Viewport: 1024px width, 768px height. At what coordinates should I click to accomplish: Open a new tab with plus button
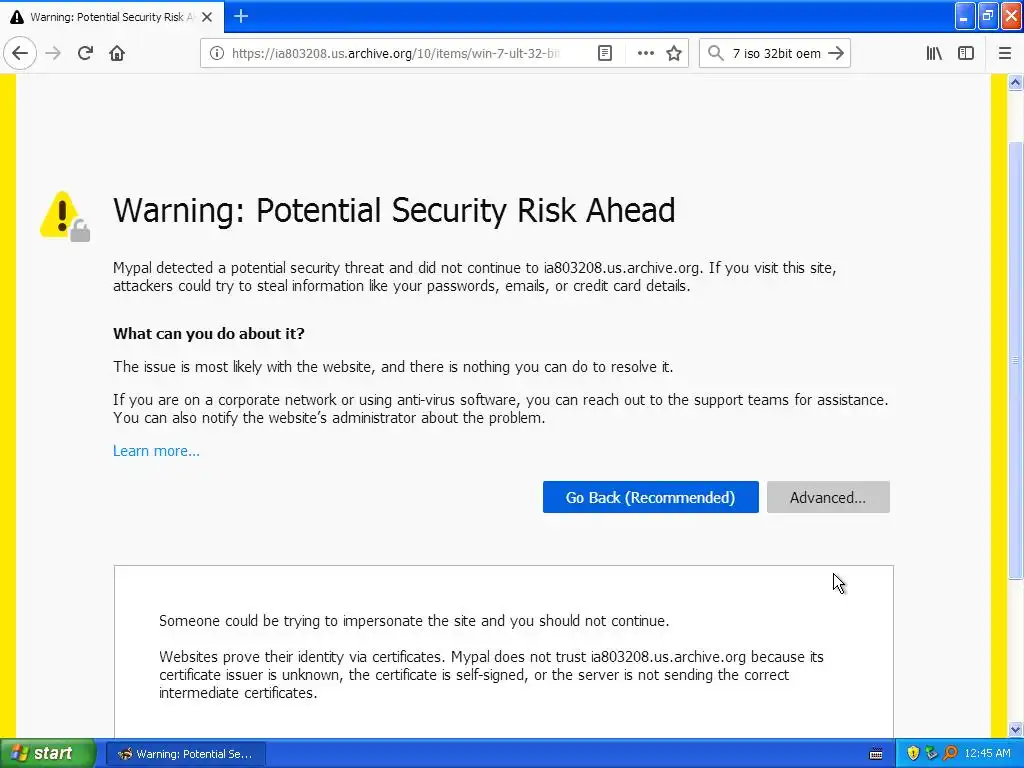click(241, 16)
